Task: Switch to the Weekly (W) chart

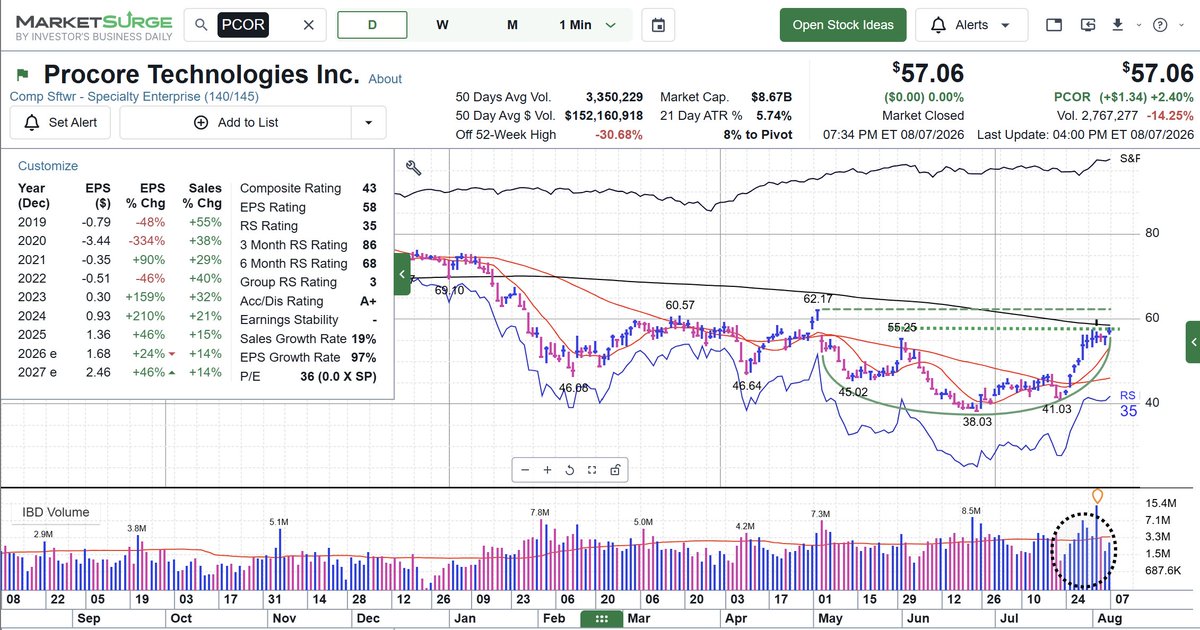Action: point(442,25)
